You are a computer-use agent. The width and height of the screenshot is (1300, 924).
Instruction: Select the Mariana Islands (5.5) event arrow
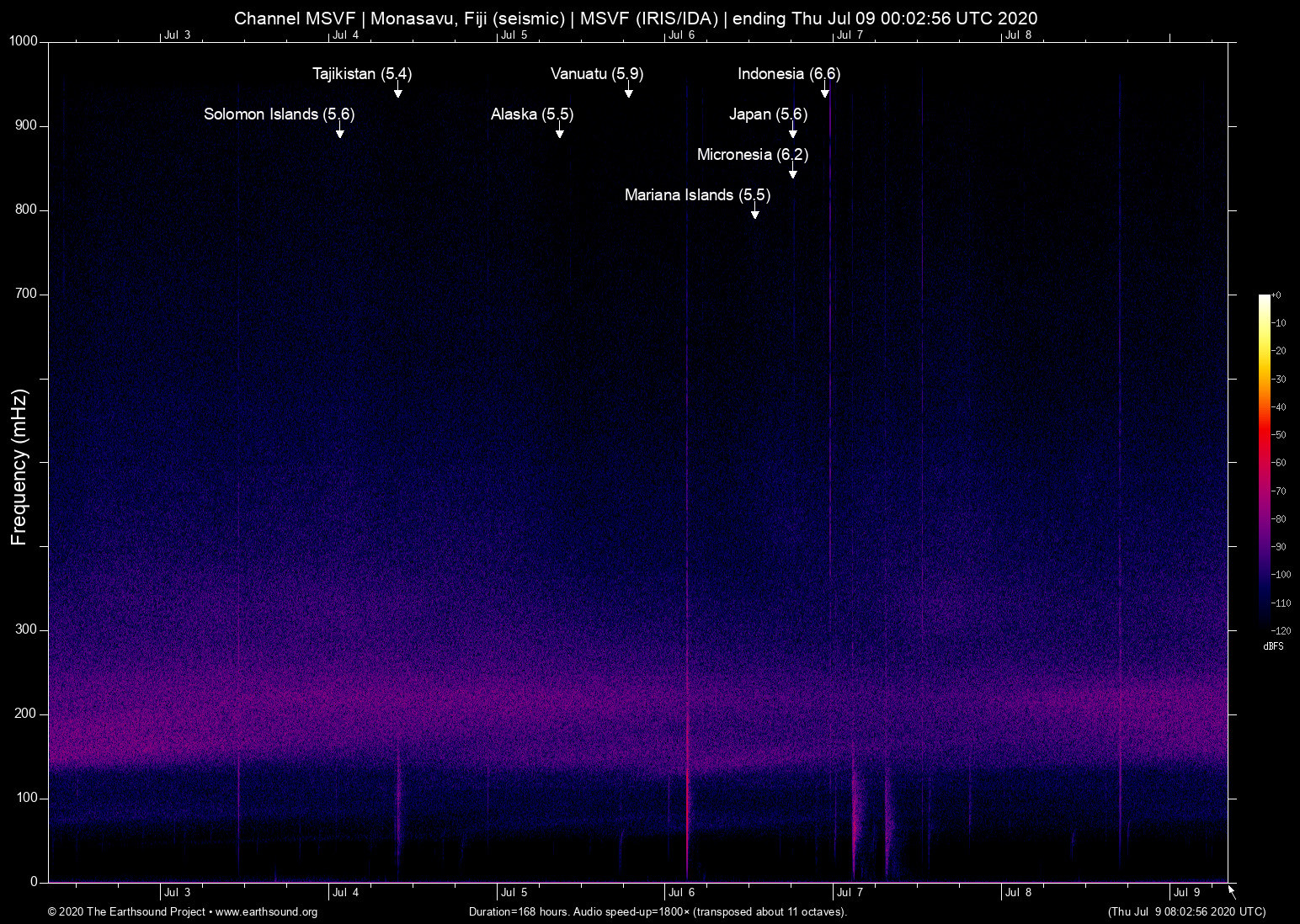[x=754, y=214]
